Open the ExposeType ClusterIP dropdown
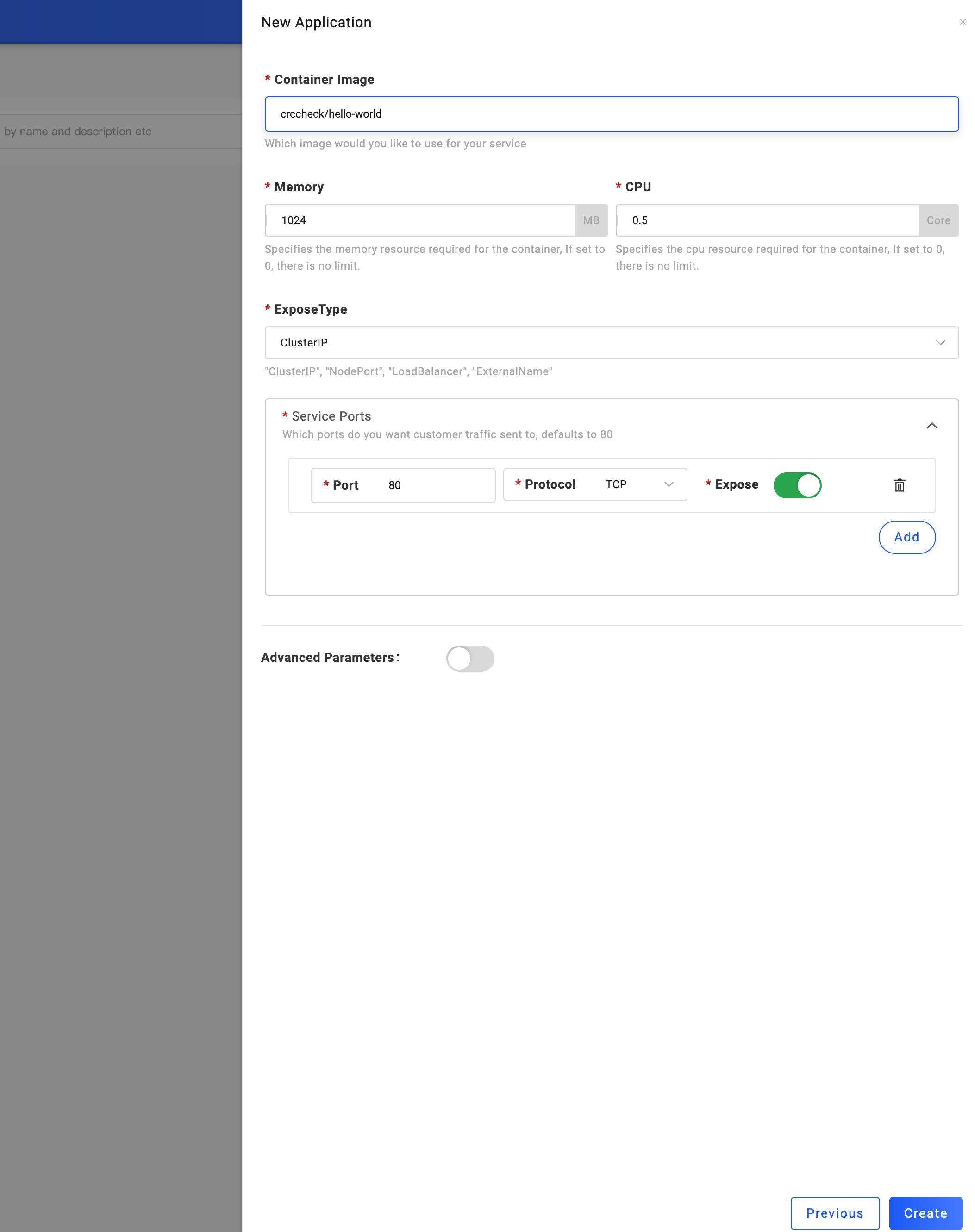Screen dimensions: 975x1232 [x=611, y=343]
